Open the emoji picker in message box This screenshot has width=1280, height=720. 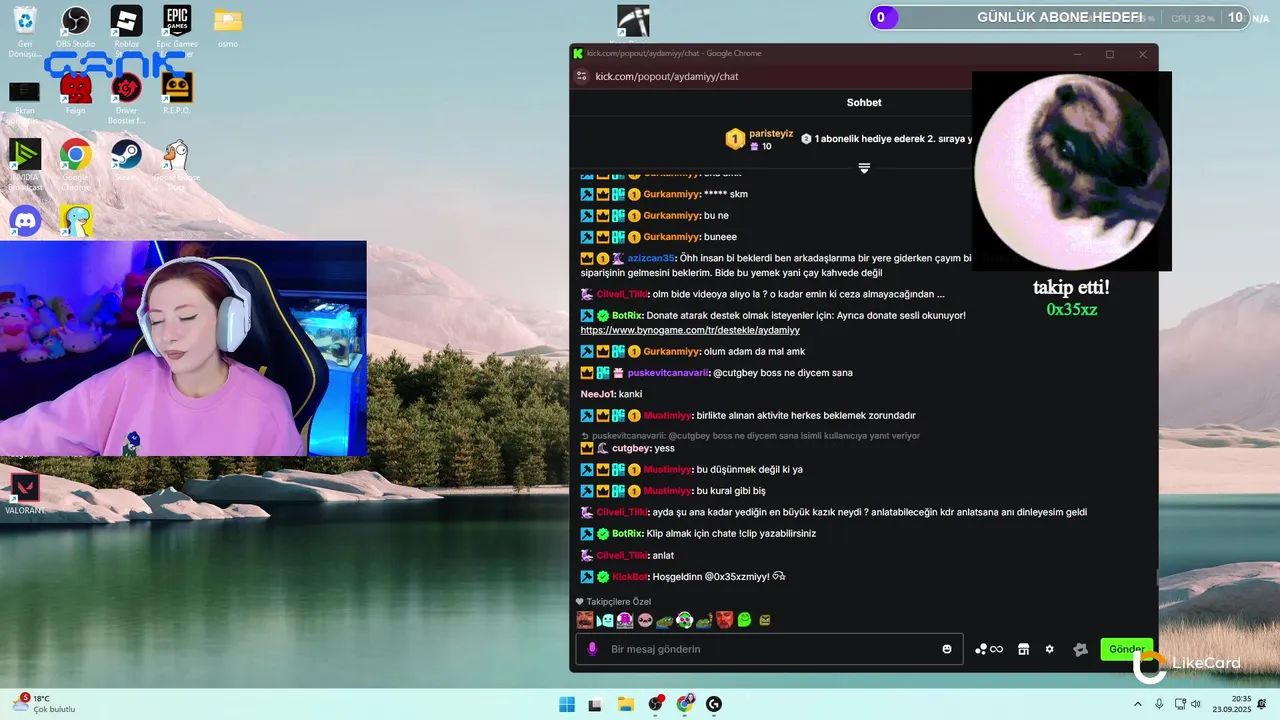[947, 649]
